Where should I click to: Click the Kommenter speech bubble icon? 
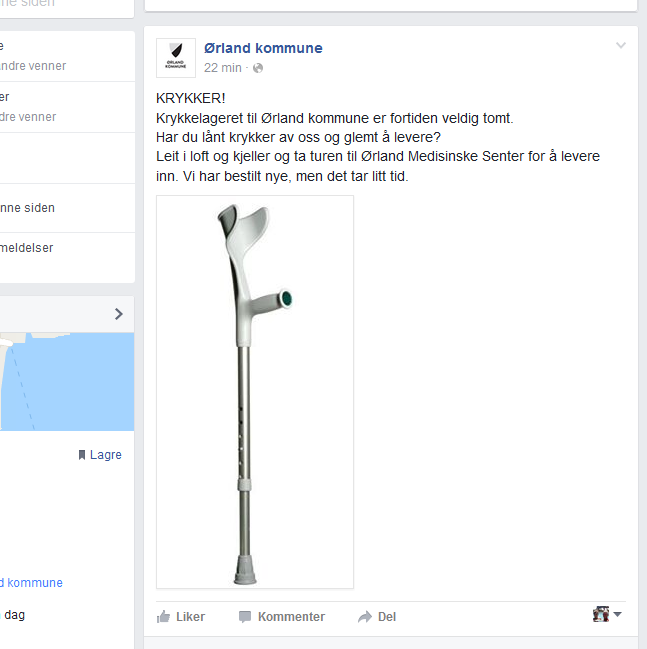(x=245, y=617)
